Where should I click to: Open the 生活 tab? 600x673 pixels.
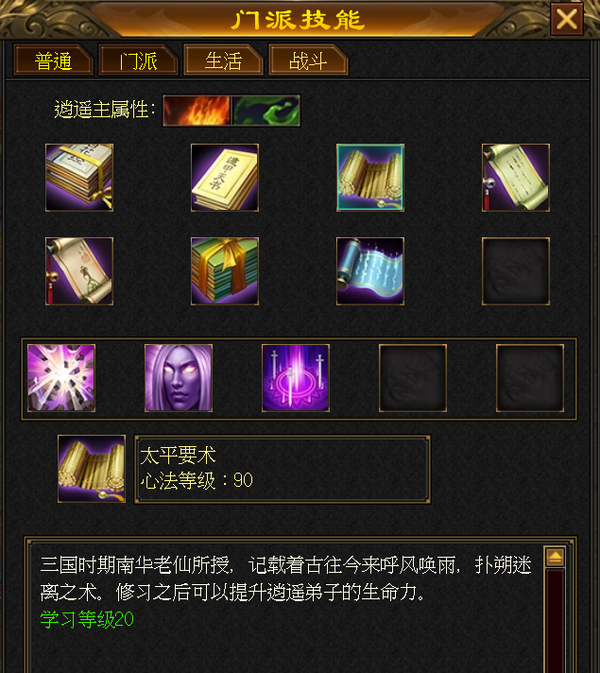click(x=223, y=60)
